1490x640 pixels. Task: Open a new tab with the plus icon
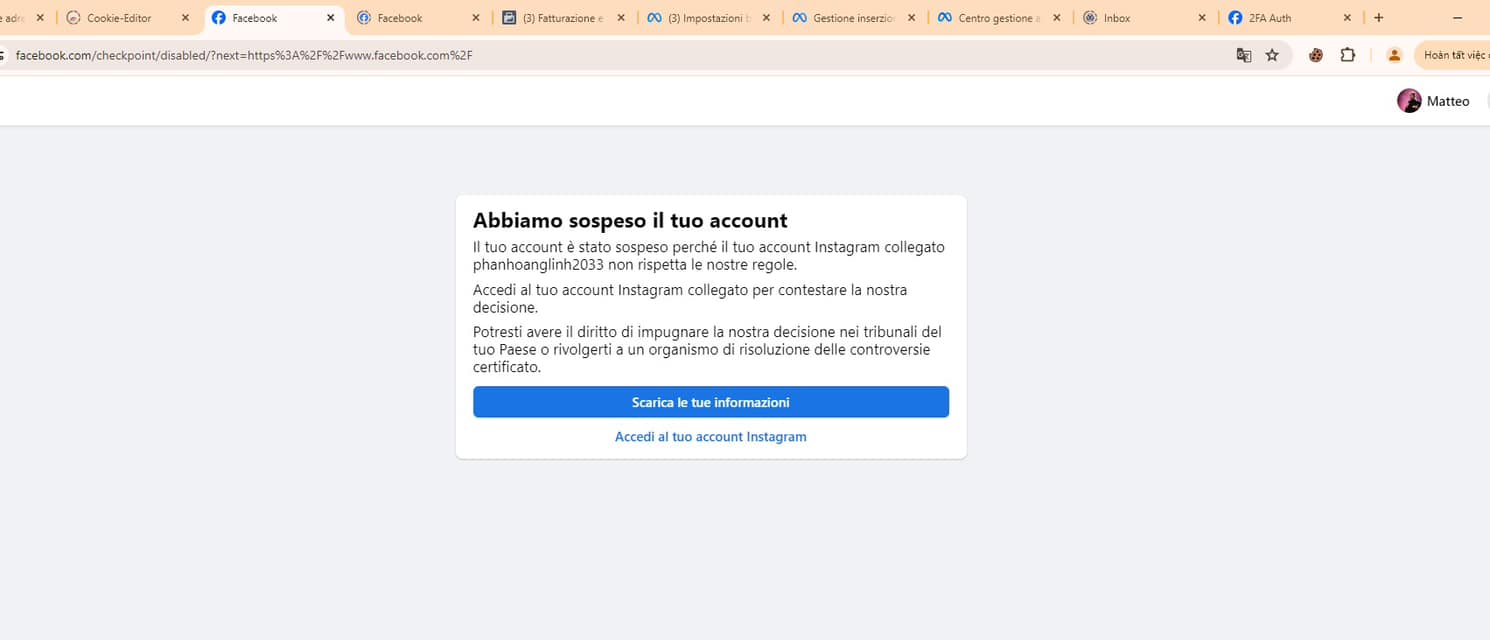click(1379, 18)
